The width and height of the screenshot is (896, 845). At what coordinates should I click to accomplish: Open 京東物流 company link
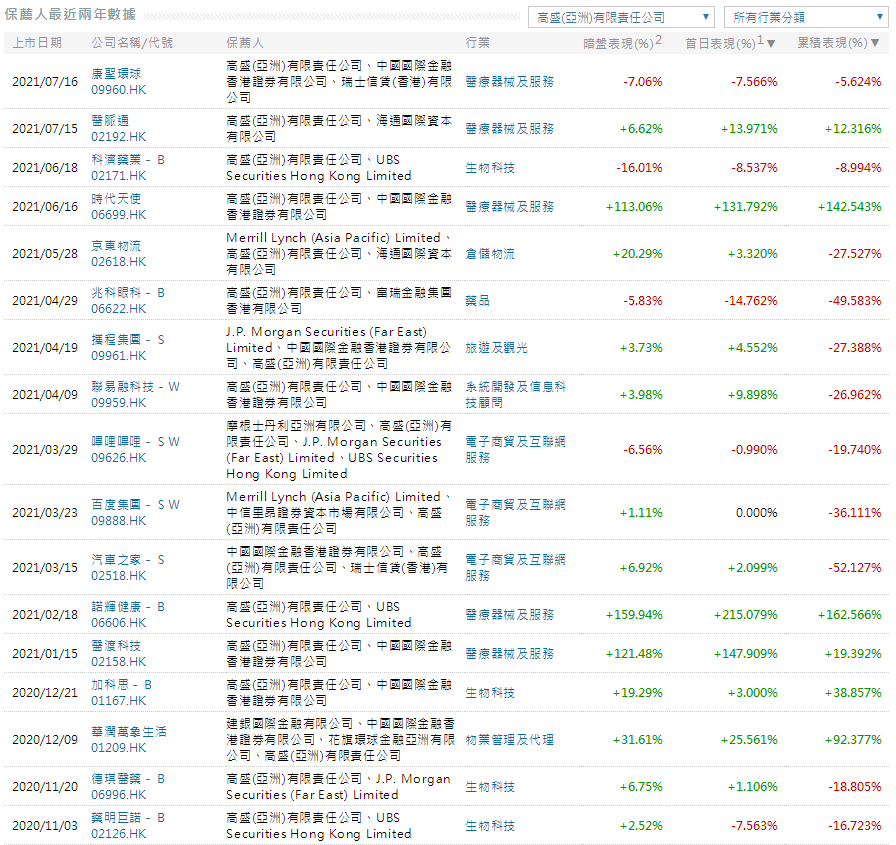click(116, 246)
